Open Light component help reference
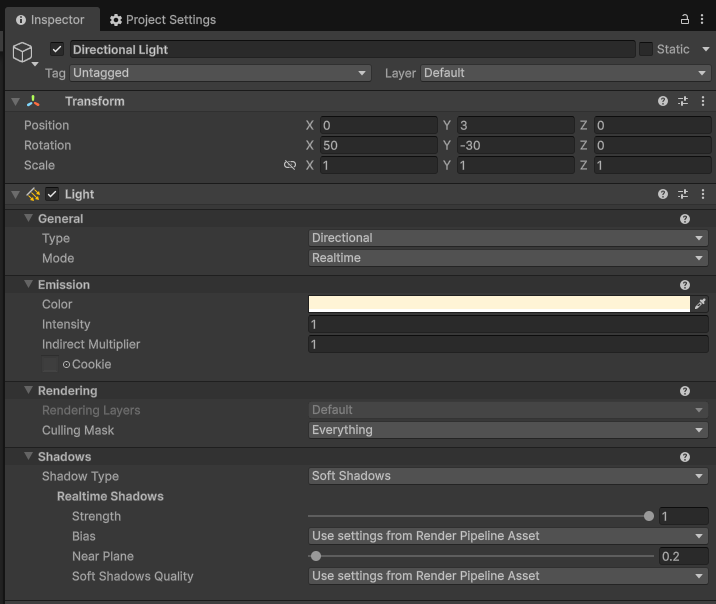The image size is (716, 604). 663,194
